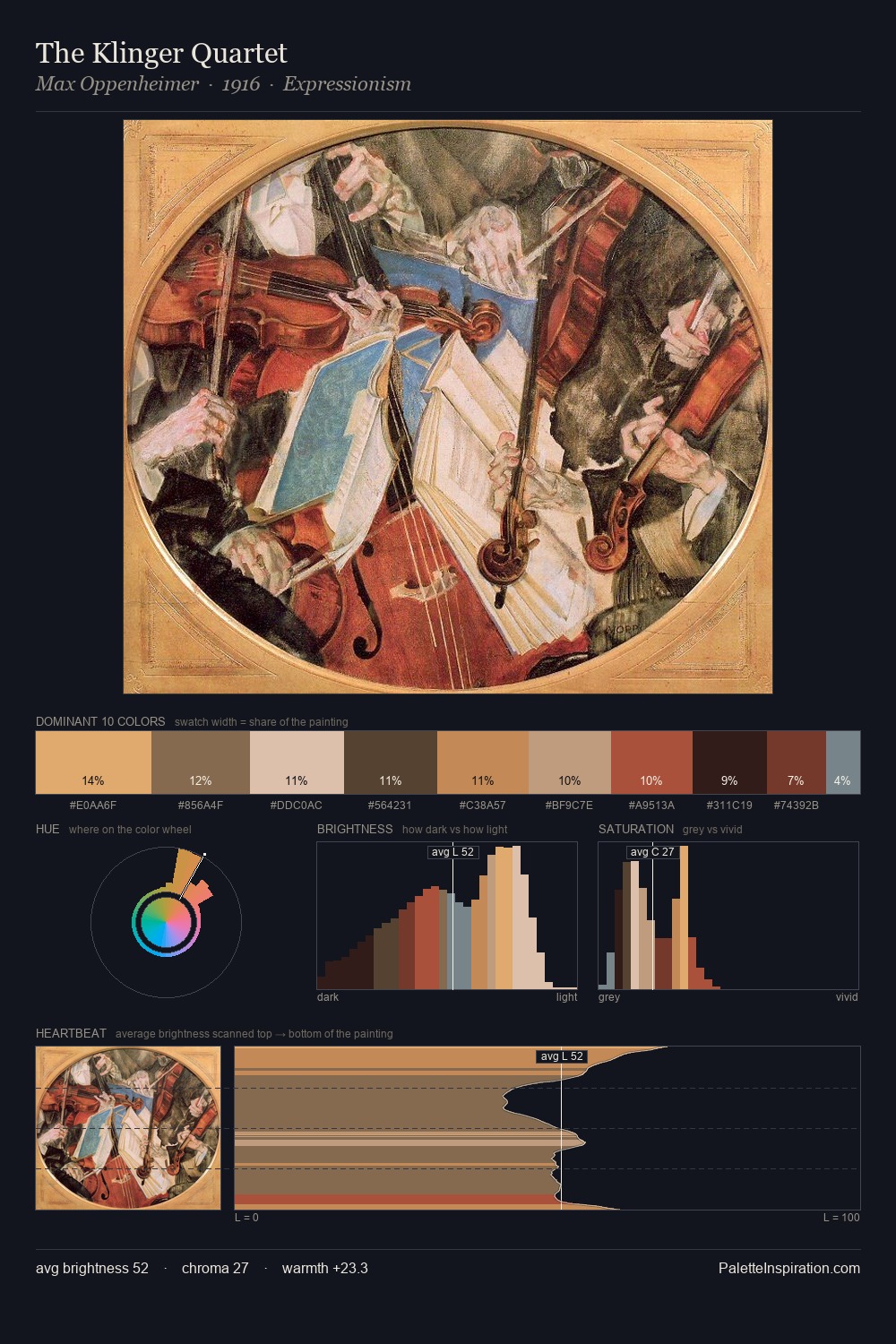Click the heartbeat brightness profile chart
The height and width of the screenshot is (1344, 896).
pos(547,1128)
